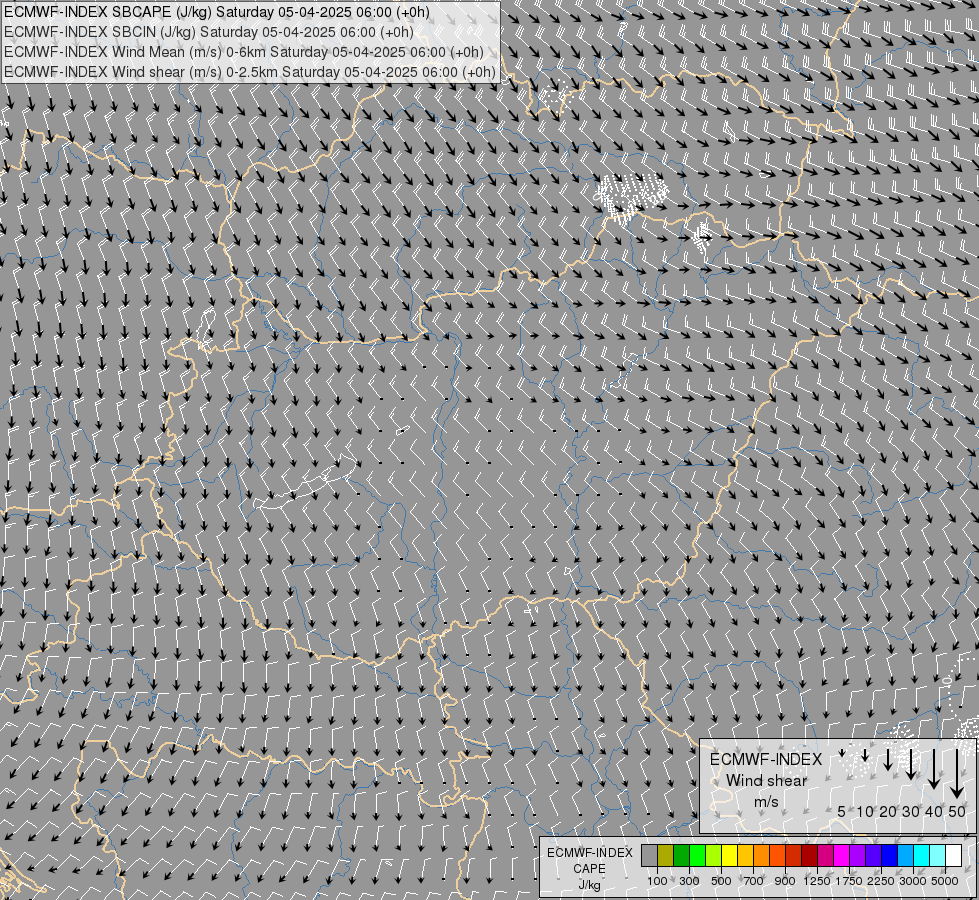Click the SBCIN (J/kg) title line
979x900 pixels.
pyautogui.click(x=209, y=32)
